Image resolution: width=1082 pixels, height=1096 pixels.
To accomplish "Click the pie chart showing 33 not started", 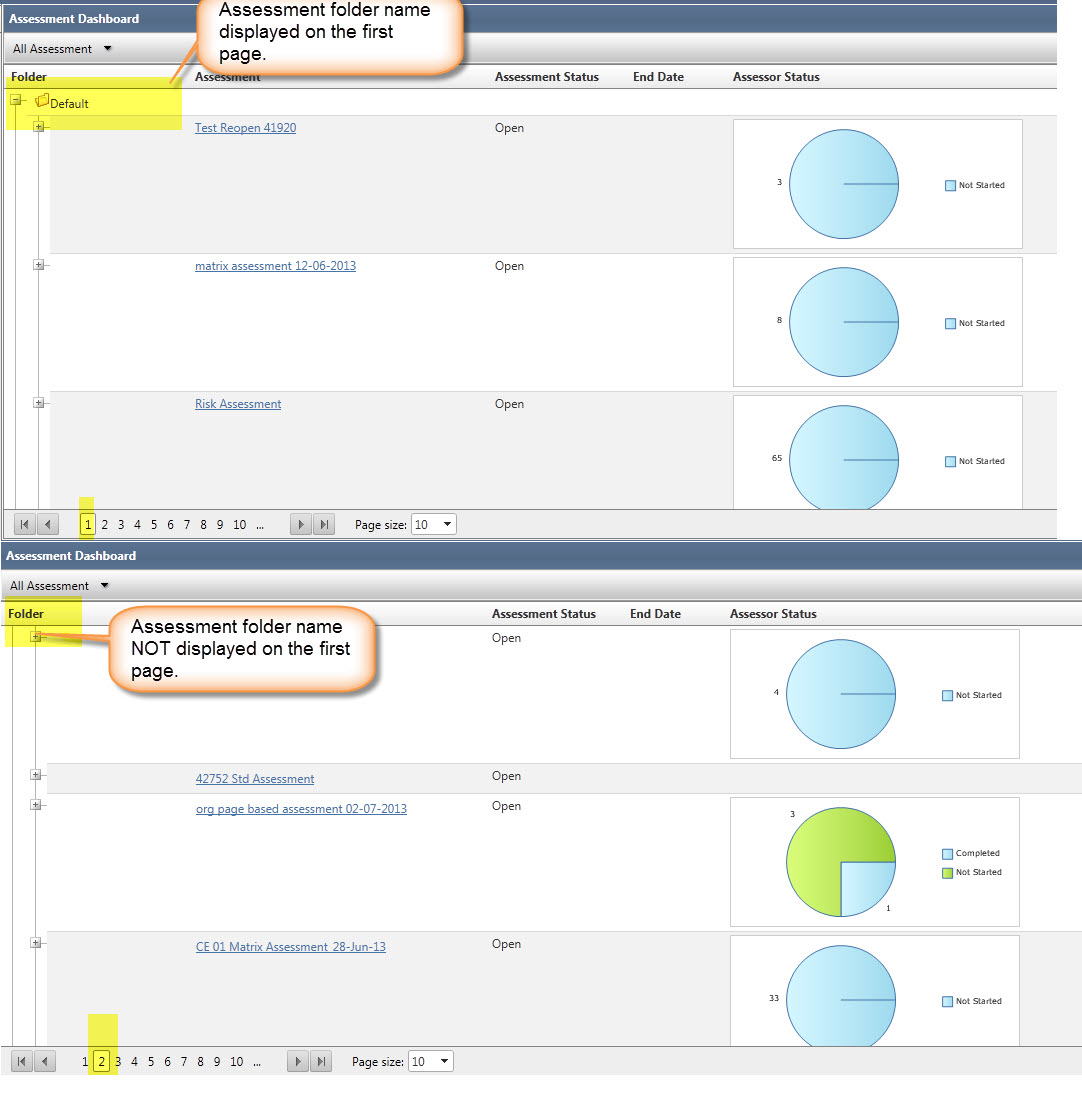I will 841,996.
